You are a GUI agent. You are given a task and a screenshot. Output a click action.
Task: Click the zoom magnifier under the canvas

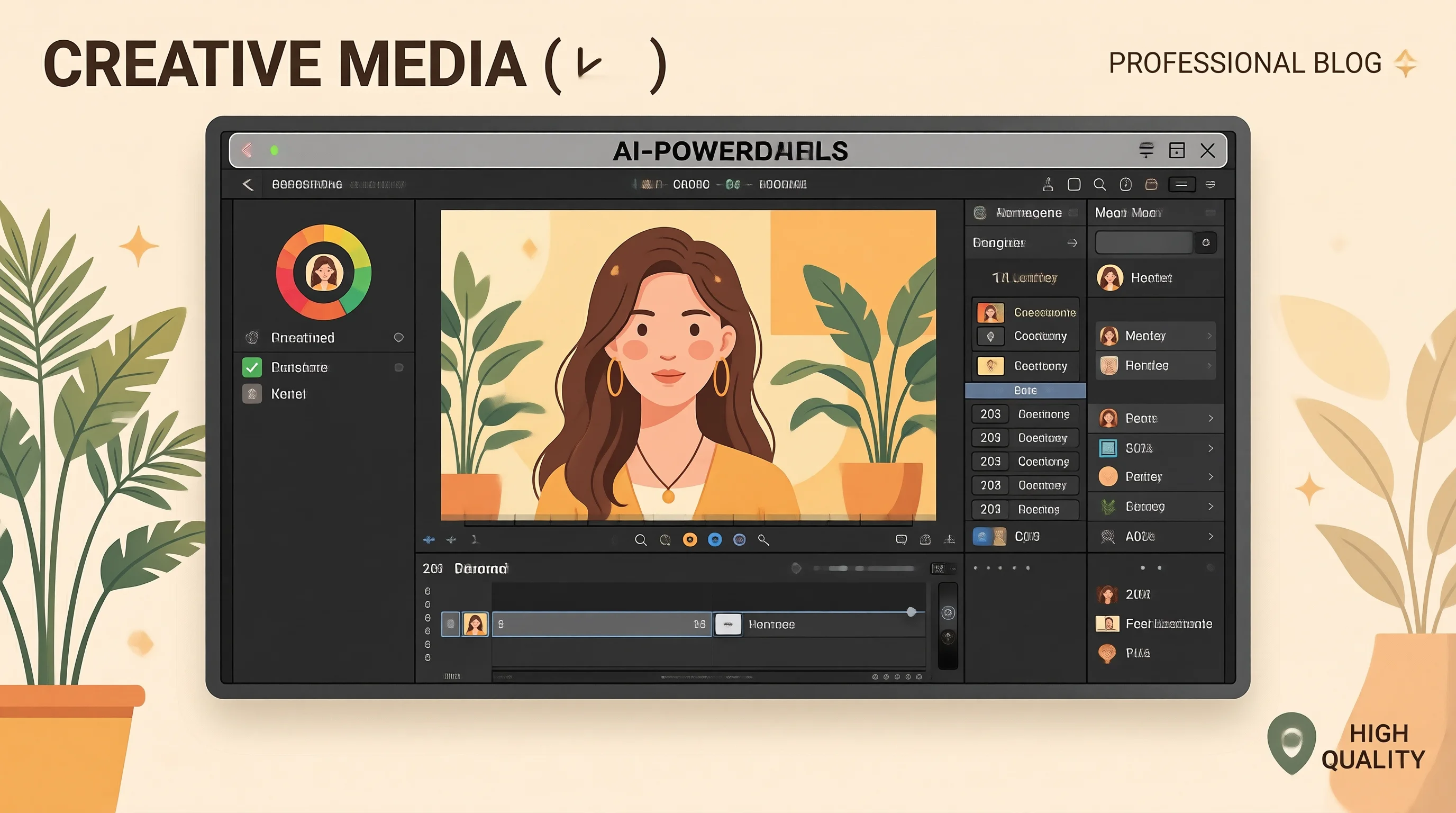tap(640, 540)
